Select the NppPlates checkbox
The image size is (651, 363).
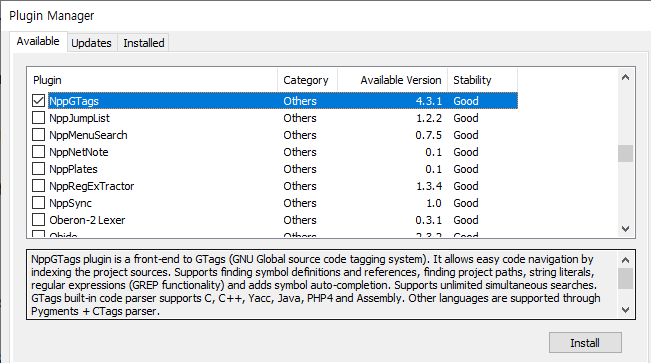coord(39,169)
